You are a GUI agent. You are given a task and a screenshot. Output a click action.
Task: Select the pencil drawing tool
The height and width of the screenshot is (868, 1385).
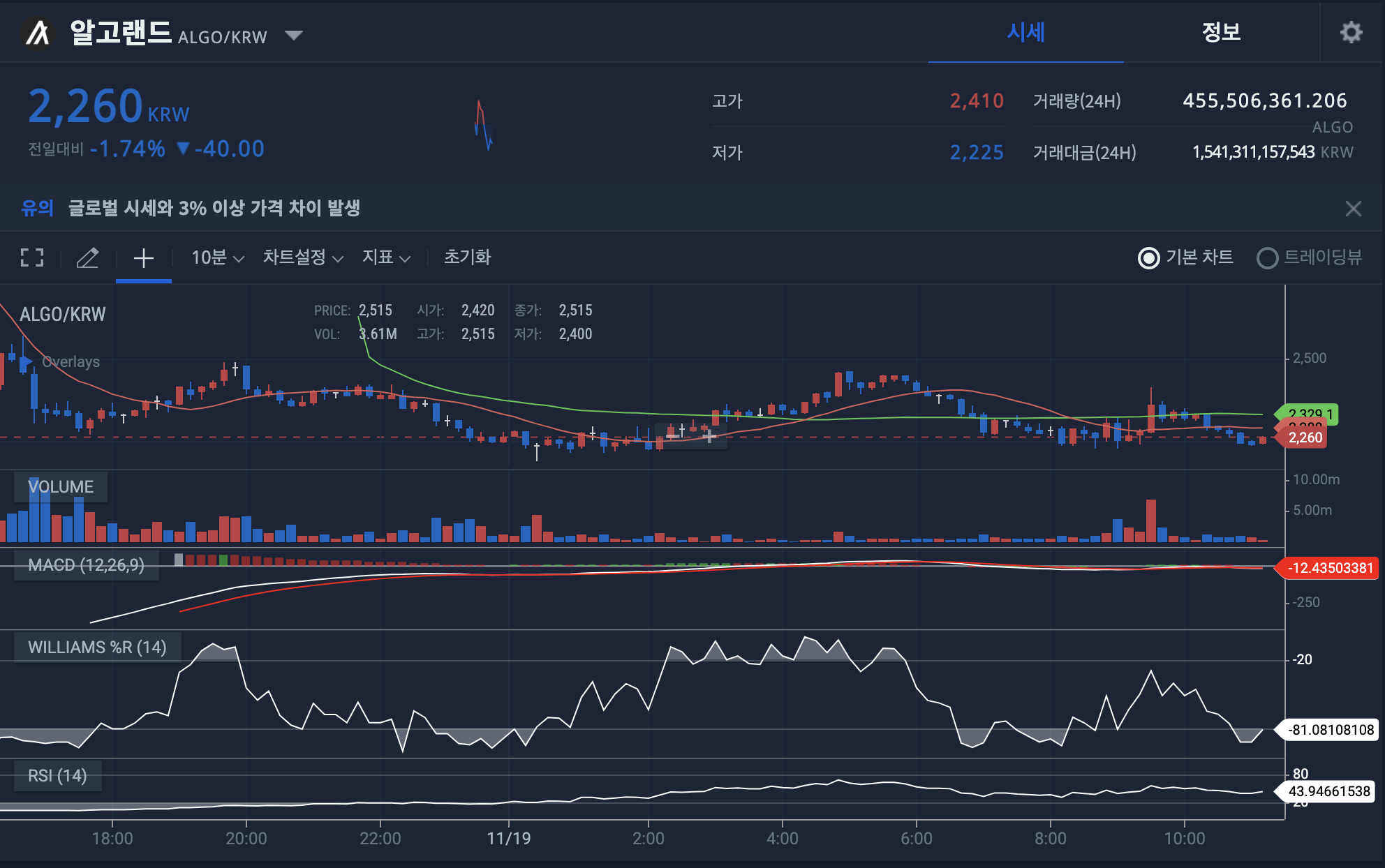point(87,257)
